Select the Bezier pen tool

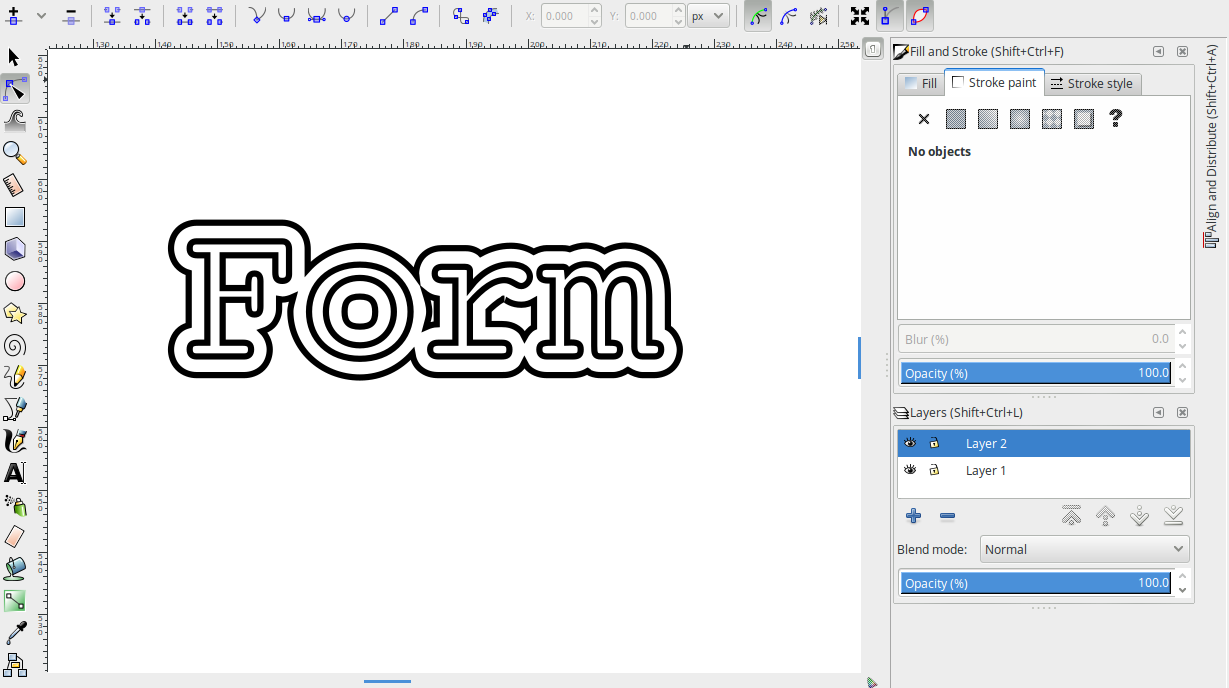[15, 409]
